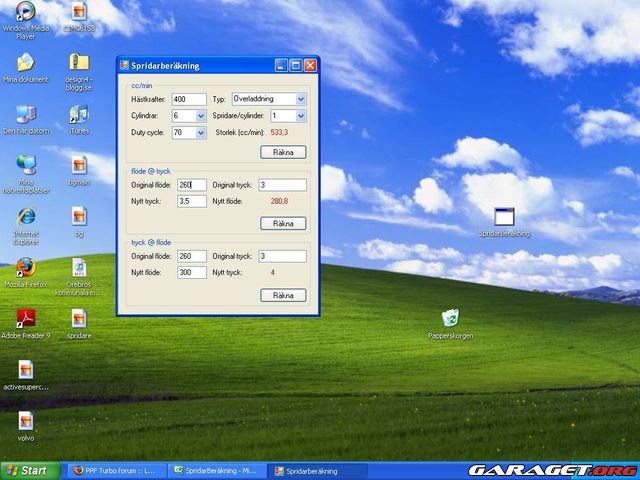This screenshot has width=640, height=480.
Task: Switch to PPF Turbo forum taskbar item
Action: 117,471
